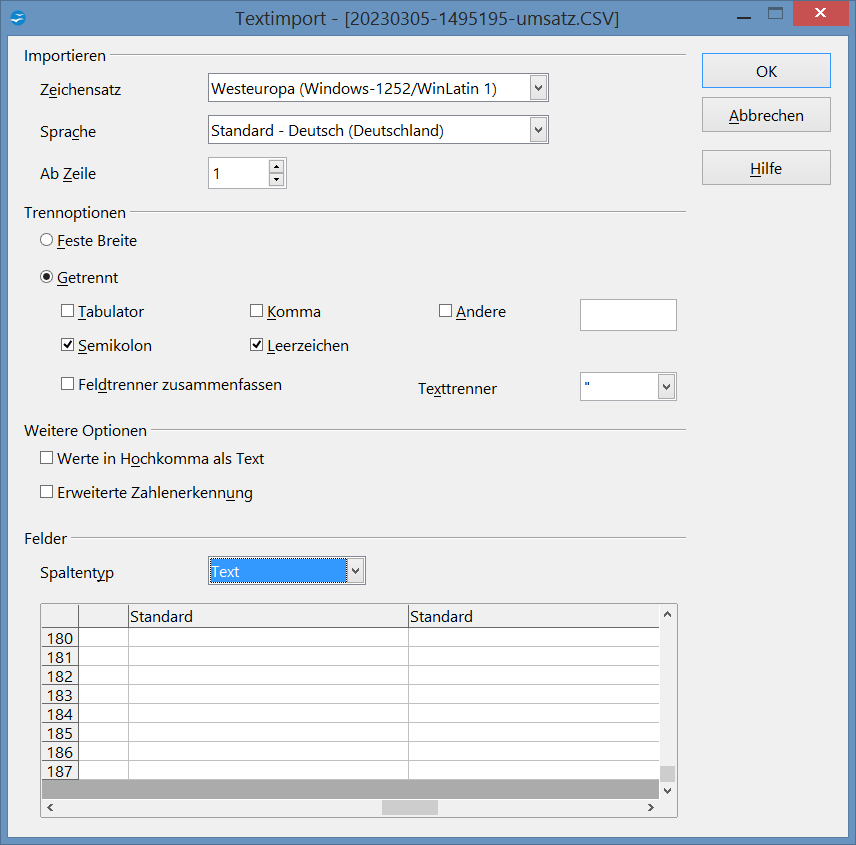Open the Sprache dropdown
Screen dimensions: 856x845
tap(538, 130)
